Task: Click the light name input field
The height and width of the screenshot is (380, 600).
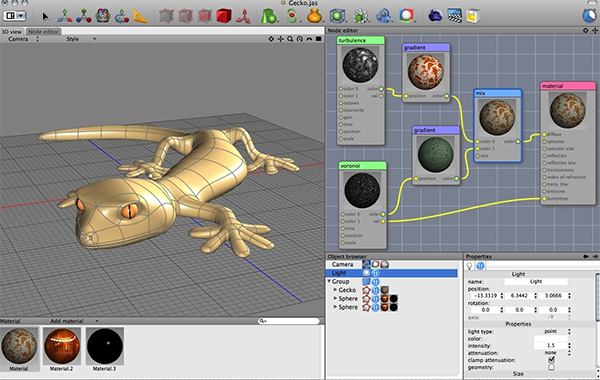Action: [536, 281]
